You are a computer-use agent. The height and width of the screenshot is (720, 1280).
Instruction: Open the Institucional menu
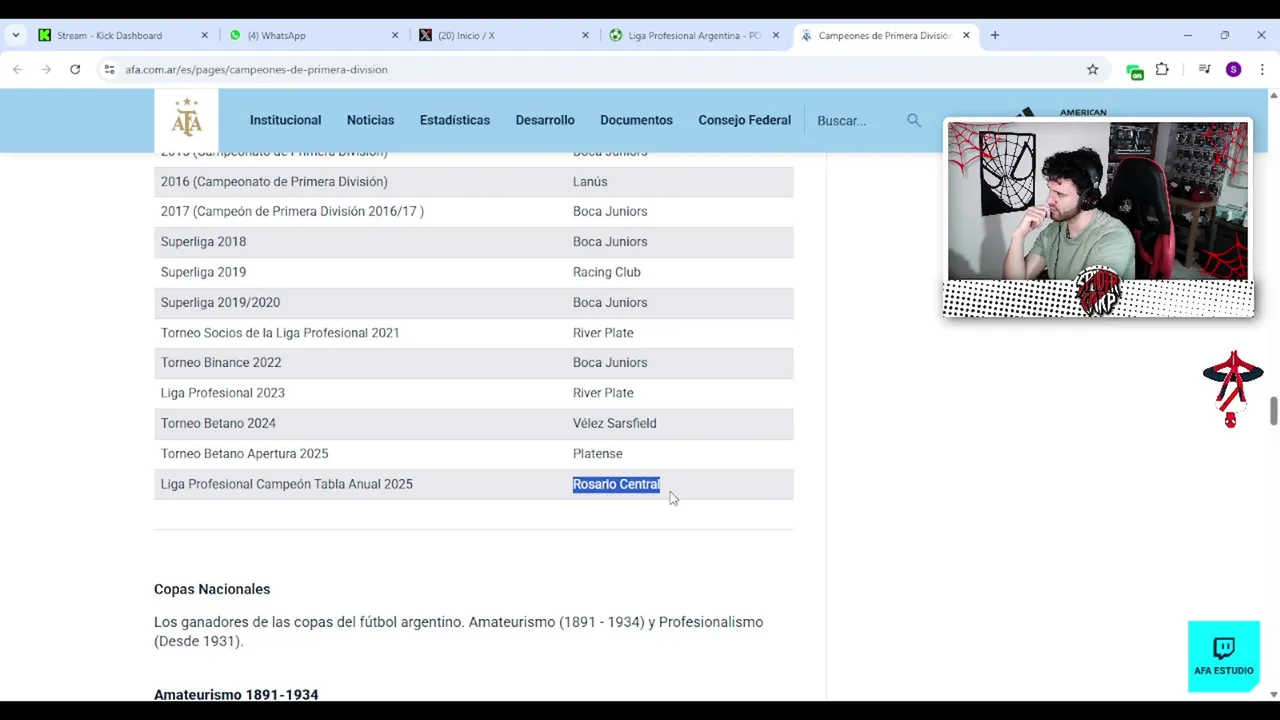pos(285,120)
